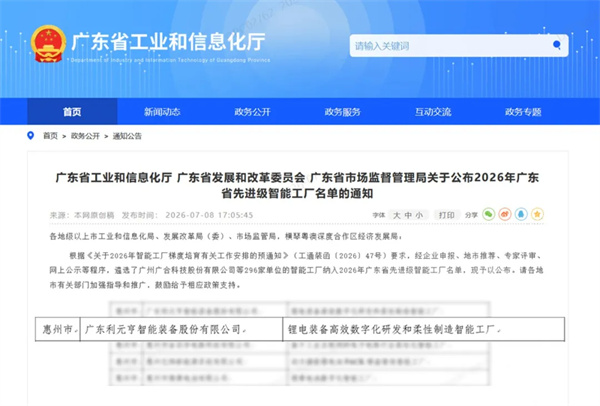Open the 首页 navigation tab

[x=72, y=112]
